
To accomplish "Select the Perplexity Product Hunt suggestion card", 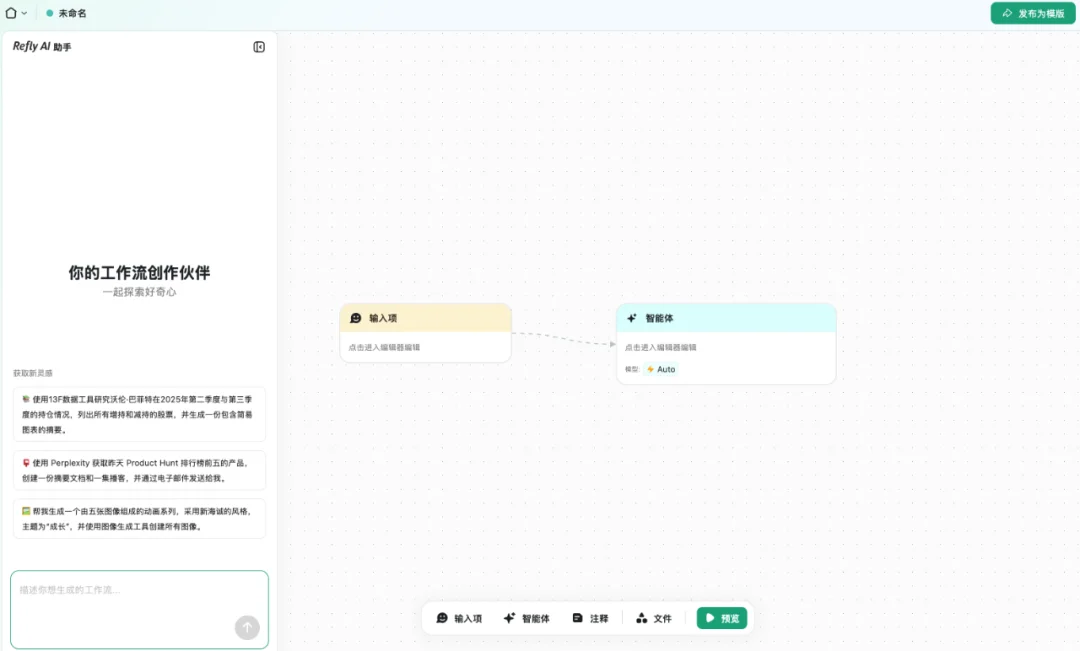I will click(139, 469).
